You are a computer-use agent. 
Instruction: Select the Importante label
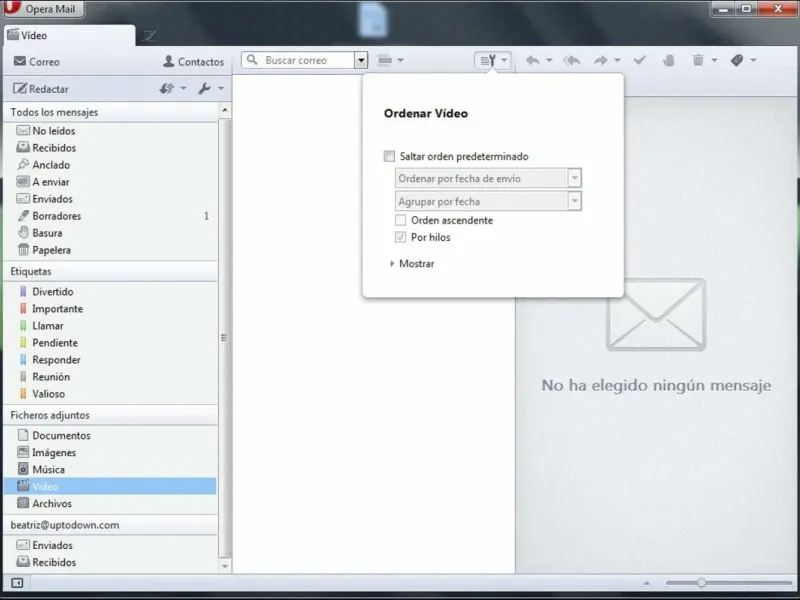[x=110, y=309]
